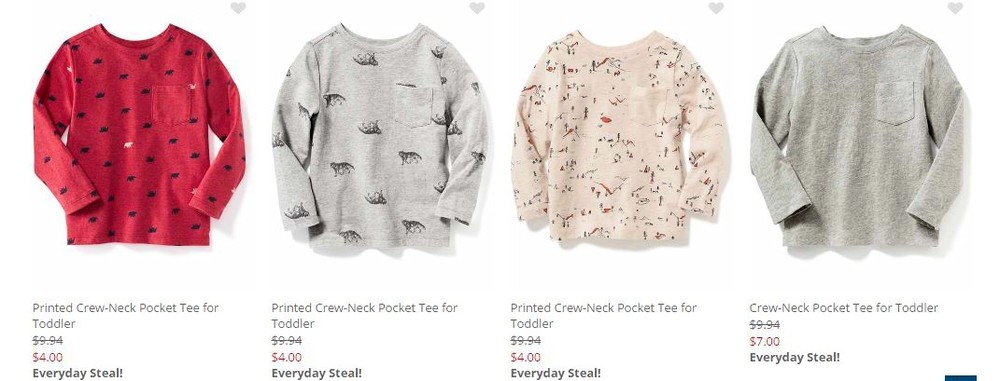Image resolution: width=1000 pixels, height=381 pixels.
Task: Open Crew-Neck Pocket Tee for Toddler link
Action: coord(844,308)
